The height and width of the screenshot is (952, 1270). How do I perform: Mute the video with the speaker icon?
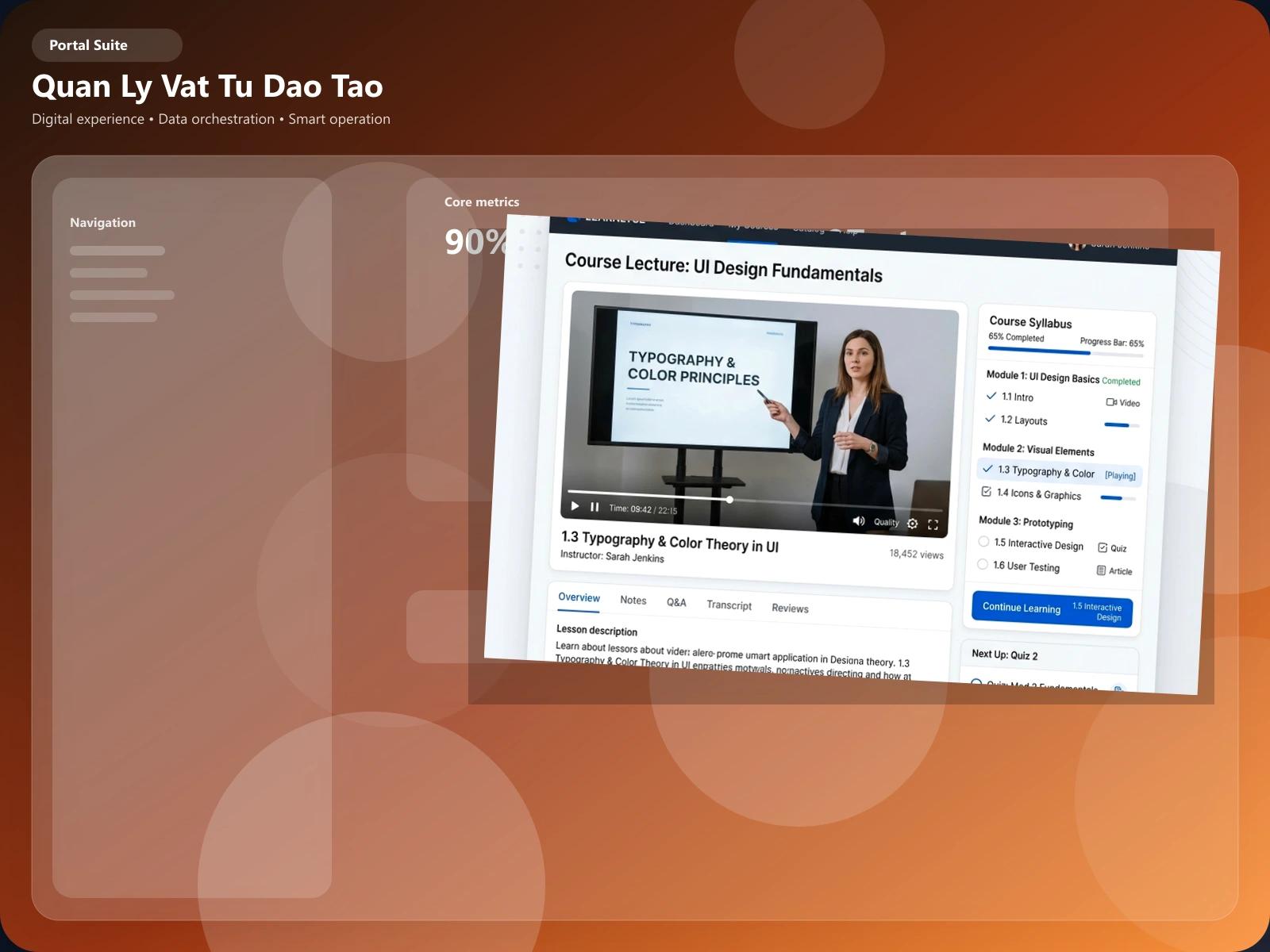[x=859, y=520]
